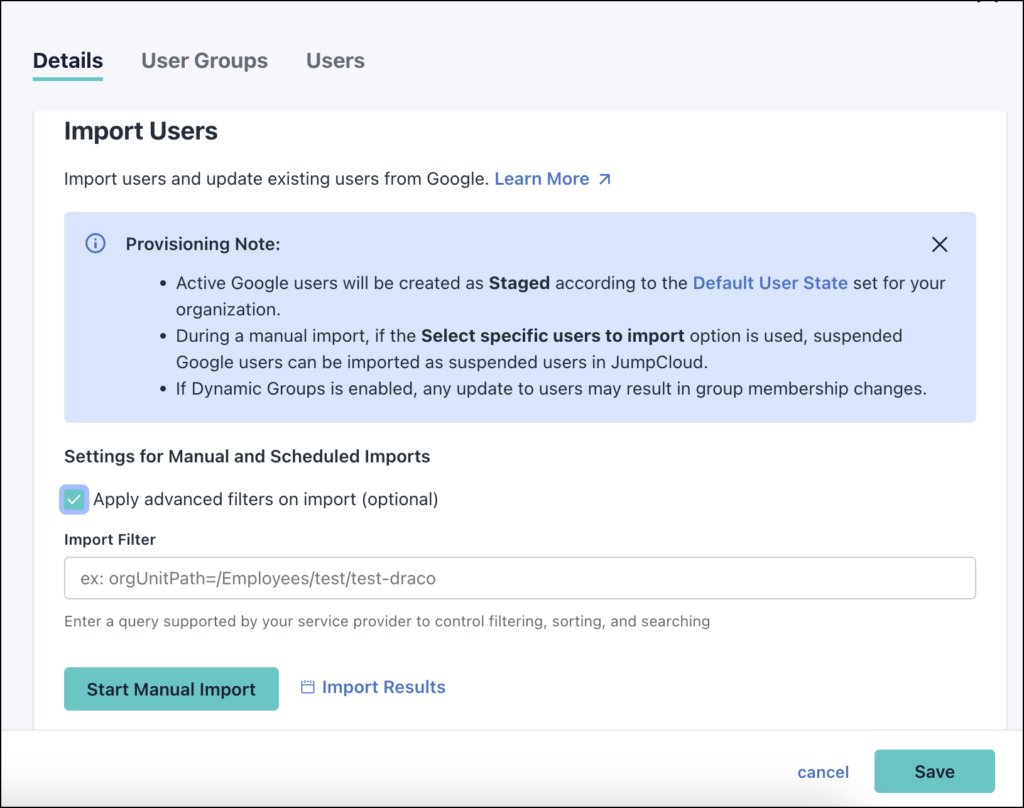Save the import settings

coord(934,771)
